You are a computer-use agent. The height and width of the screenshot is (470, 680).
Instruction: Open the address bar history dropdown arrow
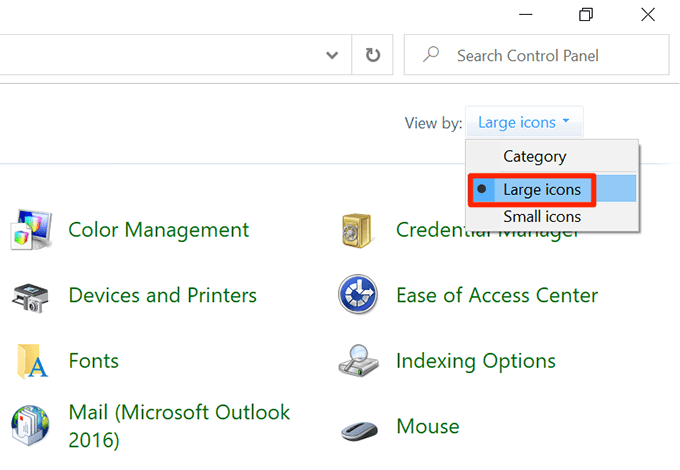(x=333, y=56)
